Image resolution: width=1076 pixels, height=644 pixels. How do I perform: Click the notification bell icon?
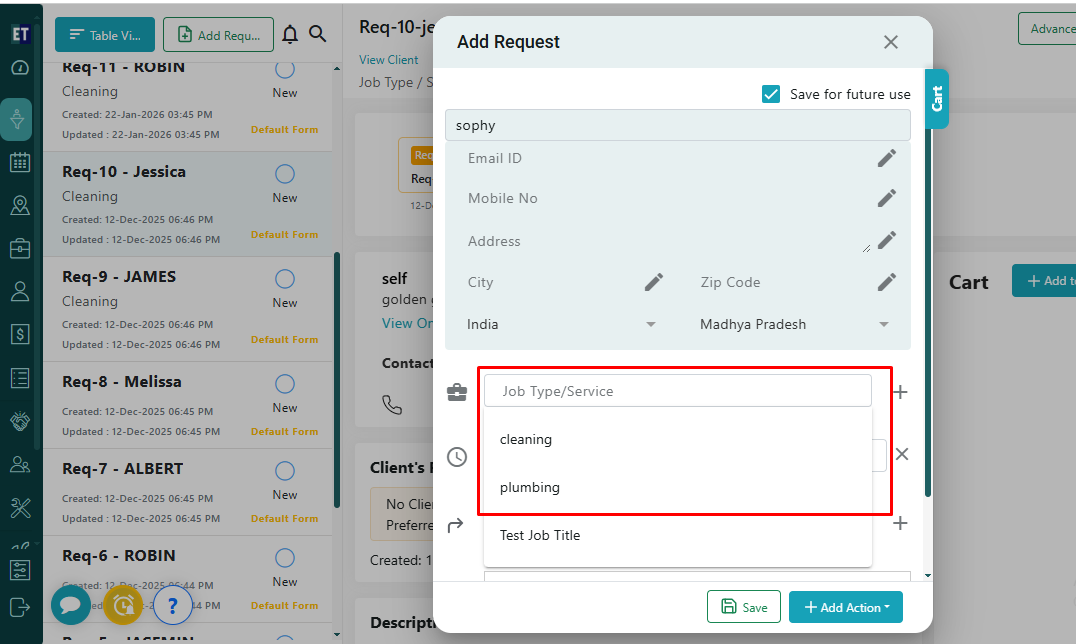[290, 34]
